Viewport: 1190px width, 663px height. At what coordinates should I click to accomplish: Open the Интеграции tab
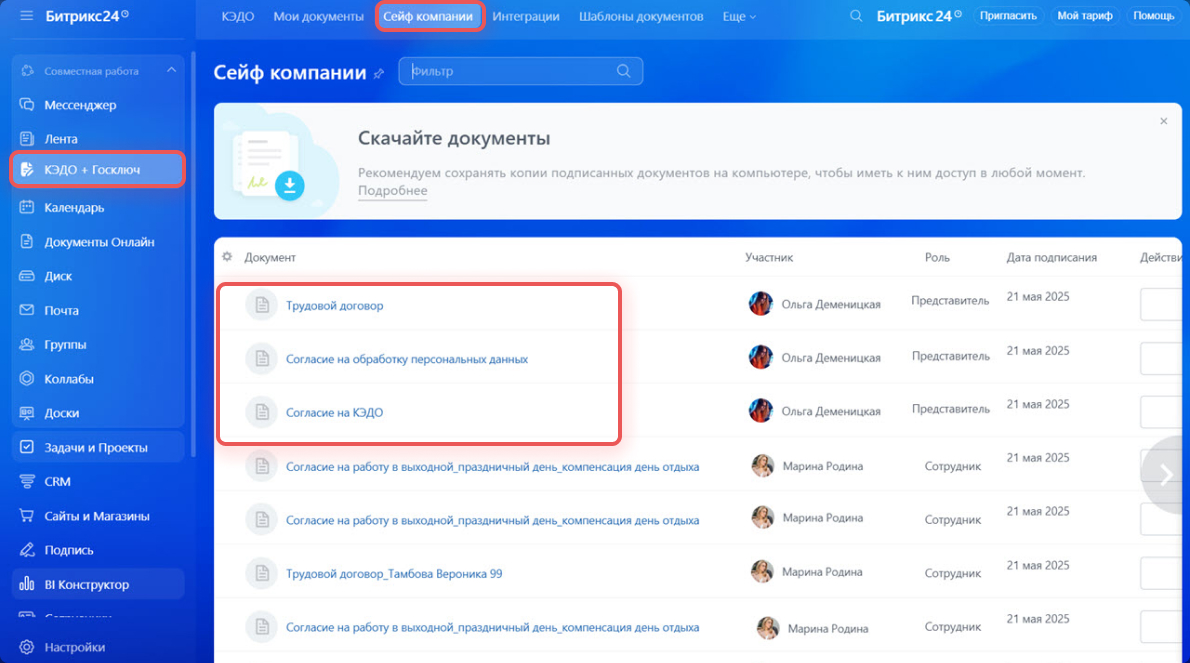[526, 17]
